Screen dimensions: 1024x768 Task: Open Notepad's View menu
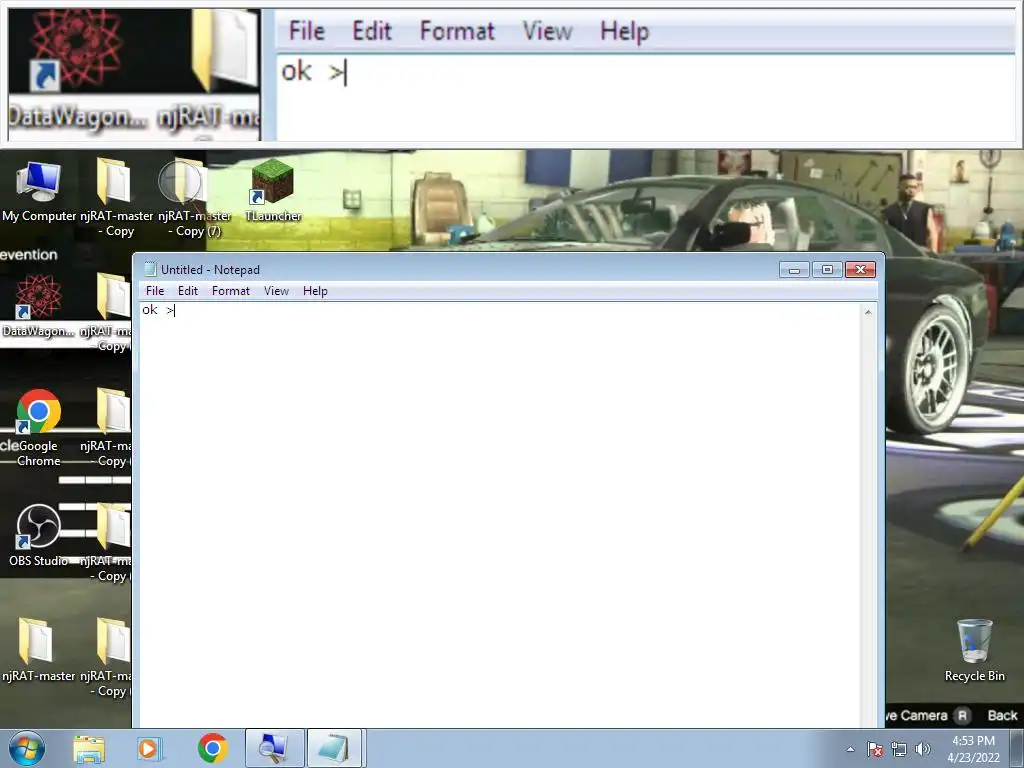click(x=276, y=291)
